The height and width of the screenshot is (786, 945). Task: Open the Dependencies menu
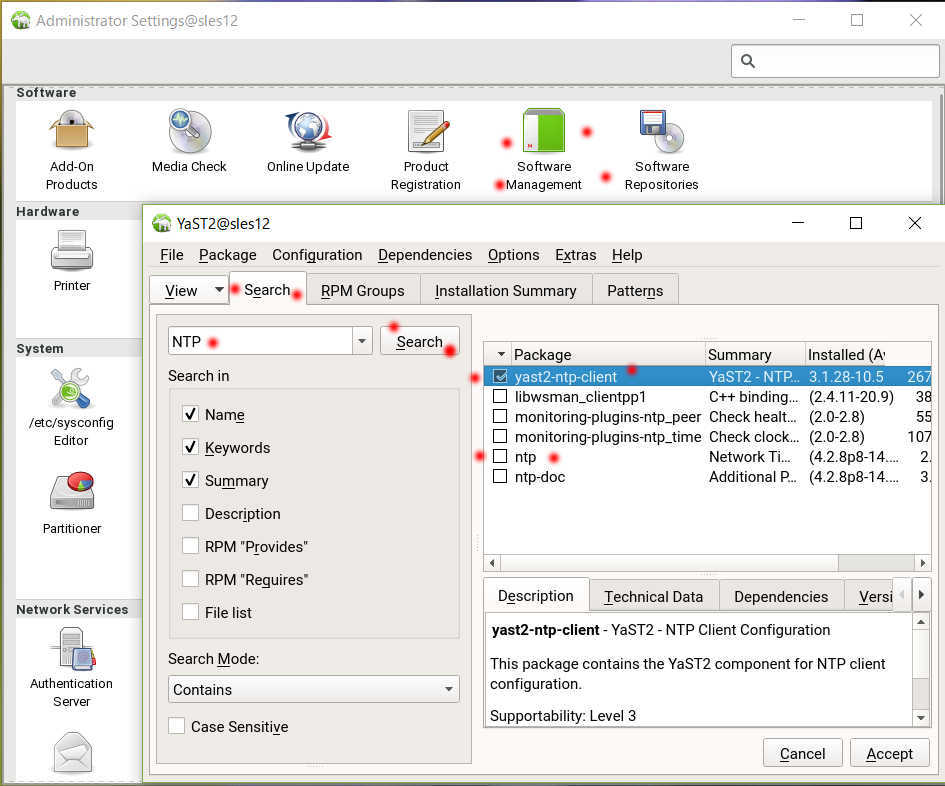(425, 255)
